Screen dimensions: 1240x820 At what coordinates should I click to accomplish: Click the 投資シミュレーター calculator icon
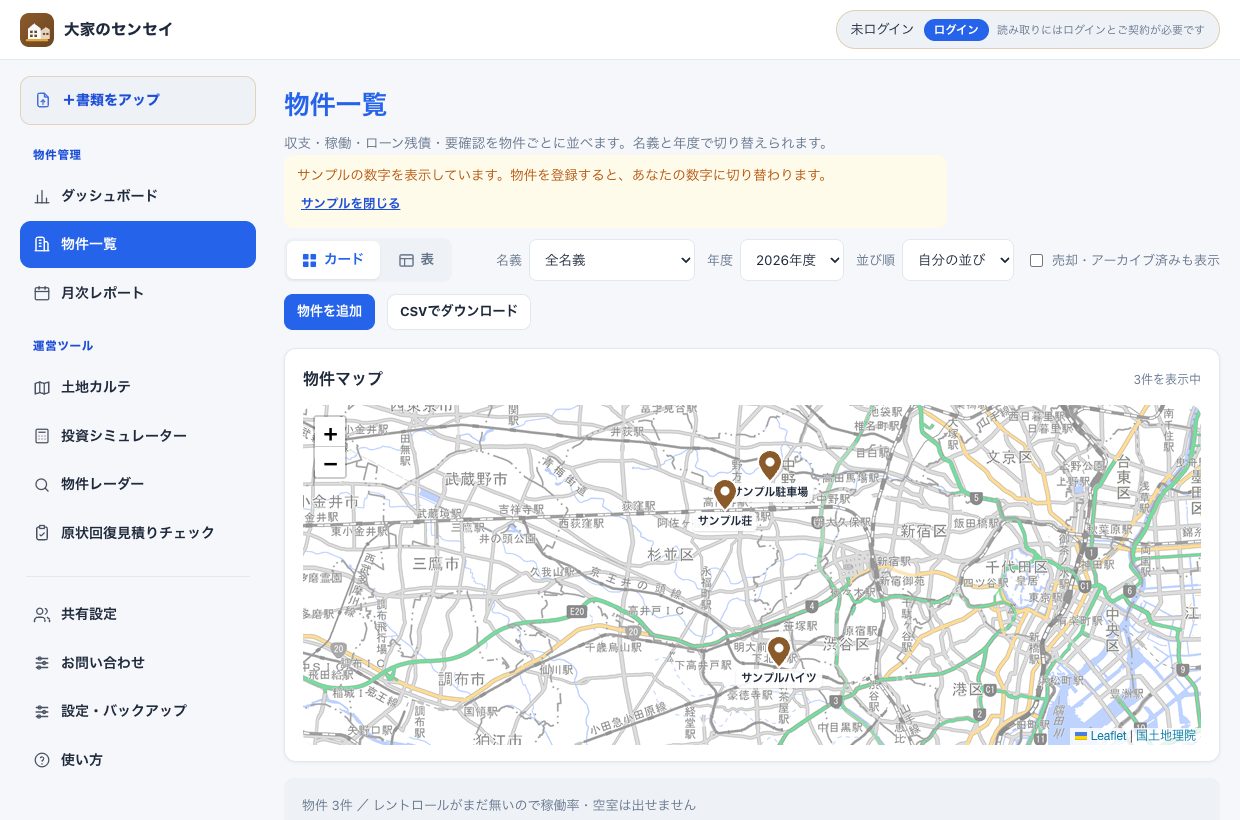coord(42,436)
